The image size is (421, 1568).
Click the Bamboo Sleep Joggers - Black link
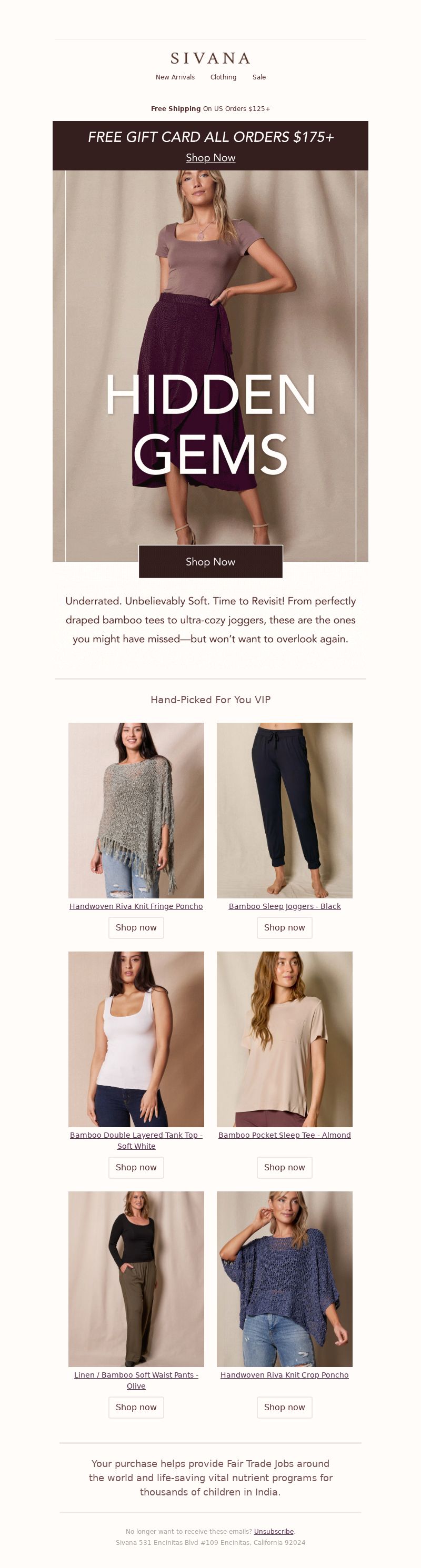[285, 906]
